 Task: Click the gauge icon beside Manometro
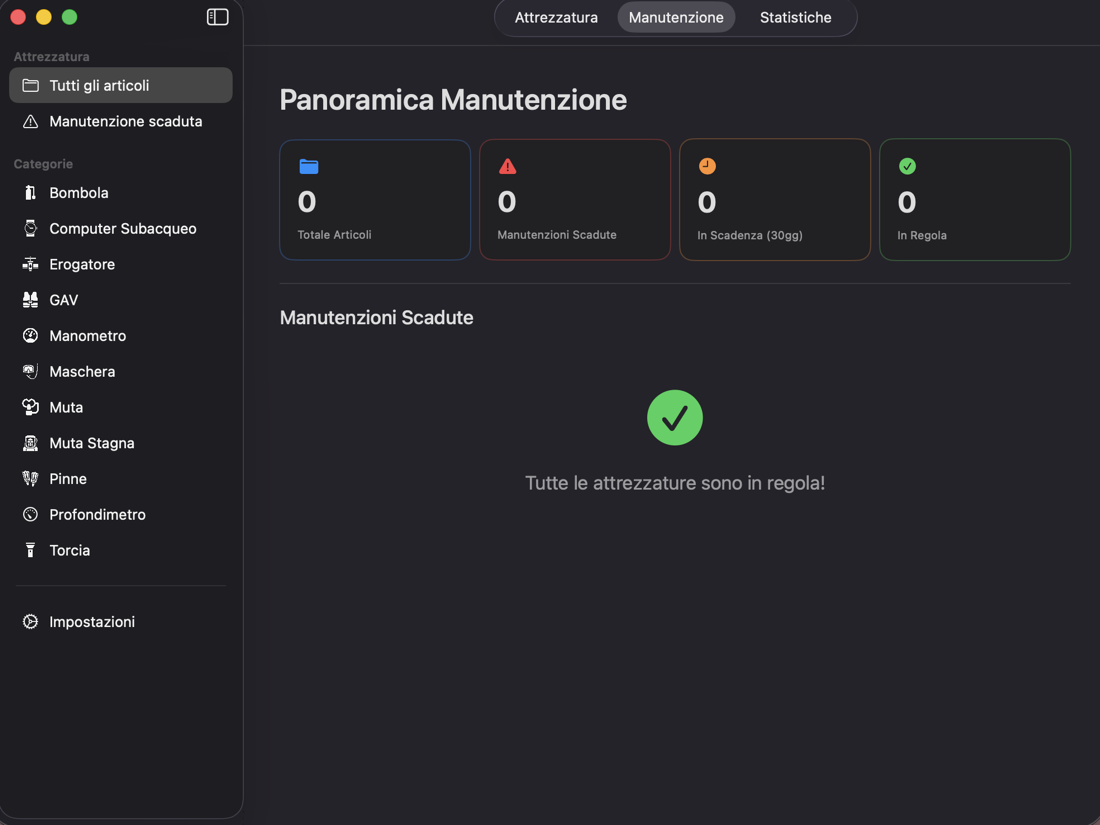pos(30,336)
